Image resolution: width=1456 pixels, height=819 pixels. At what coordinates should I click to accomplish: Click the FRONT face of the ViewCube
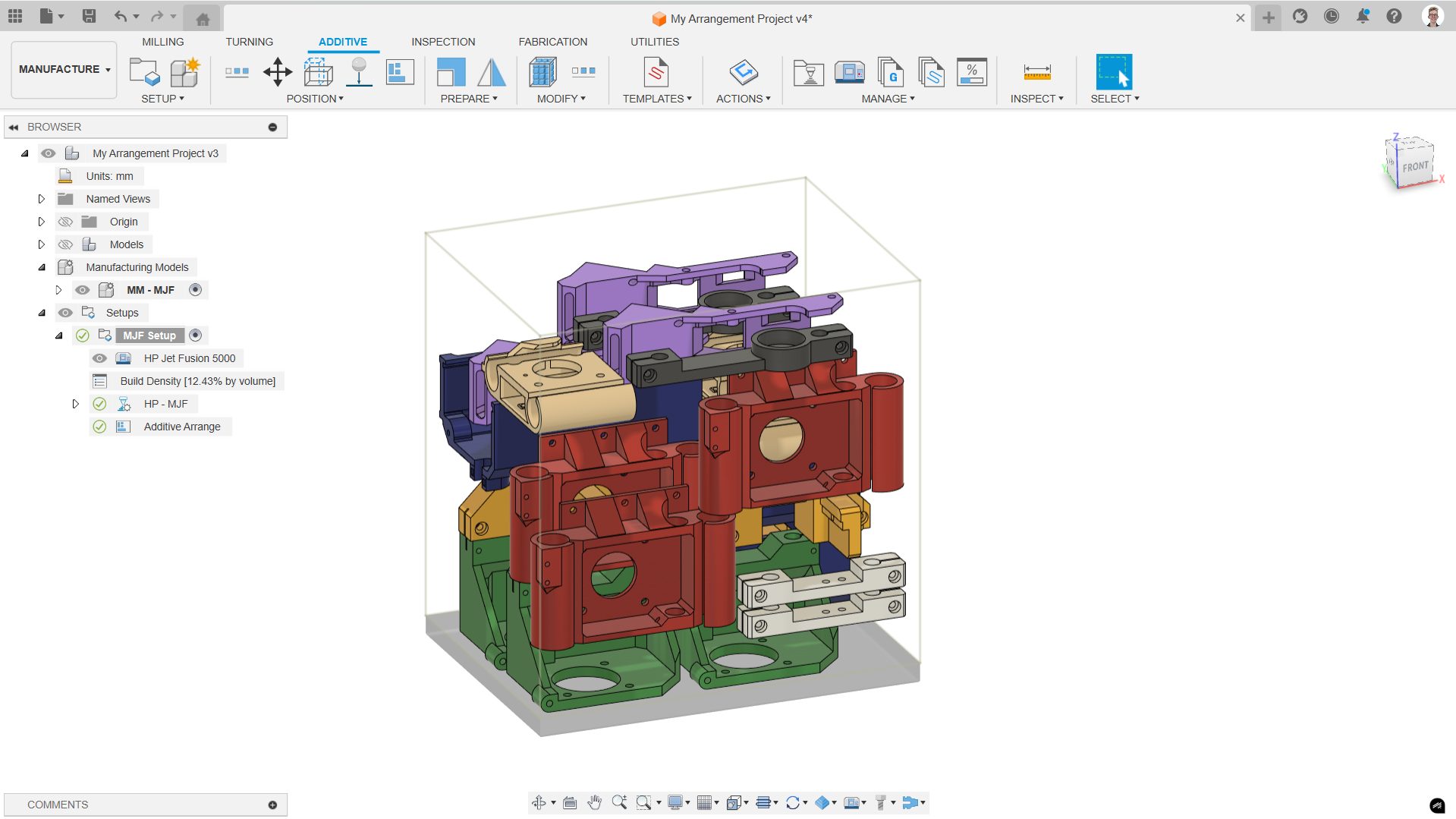click(1415, 166)
